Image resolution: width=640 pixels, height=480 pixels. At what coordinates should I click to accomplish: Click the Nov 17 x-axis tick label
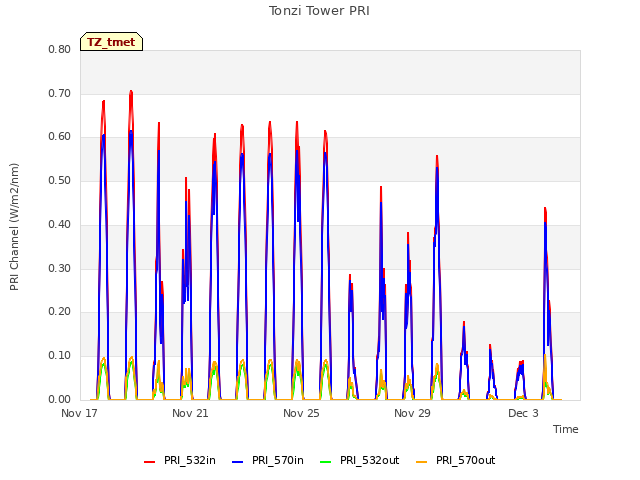pos(79,413)
